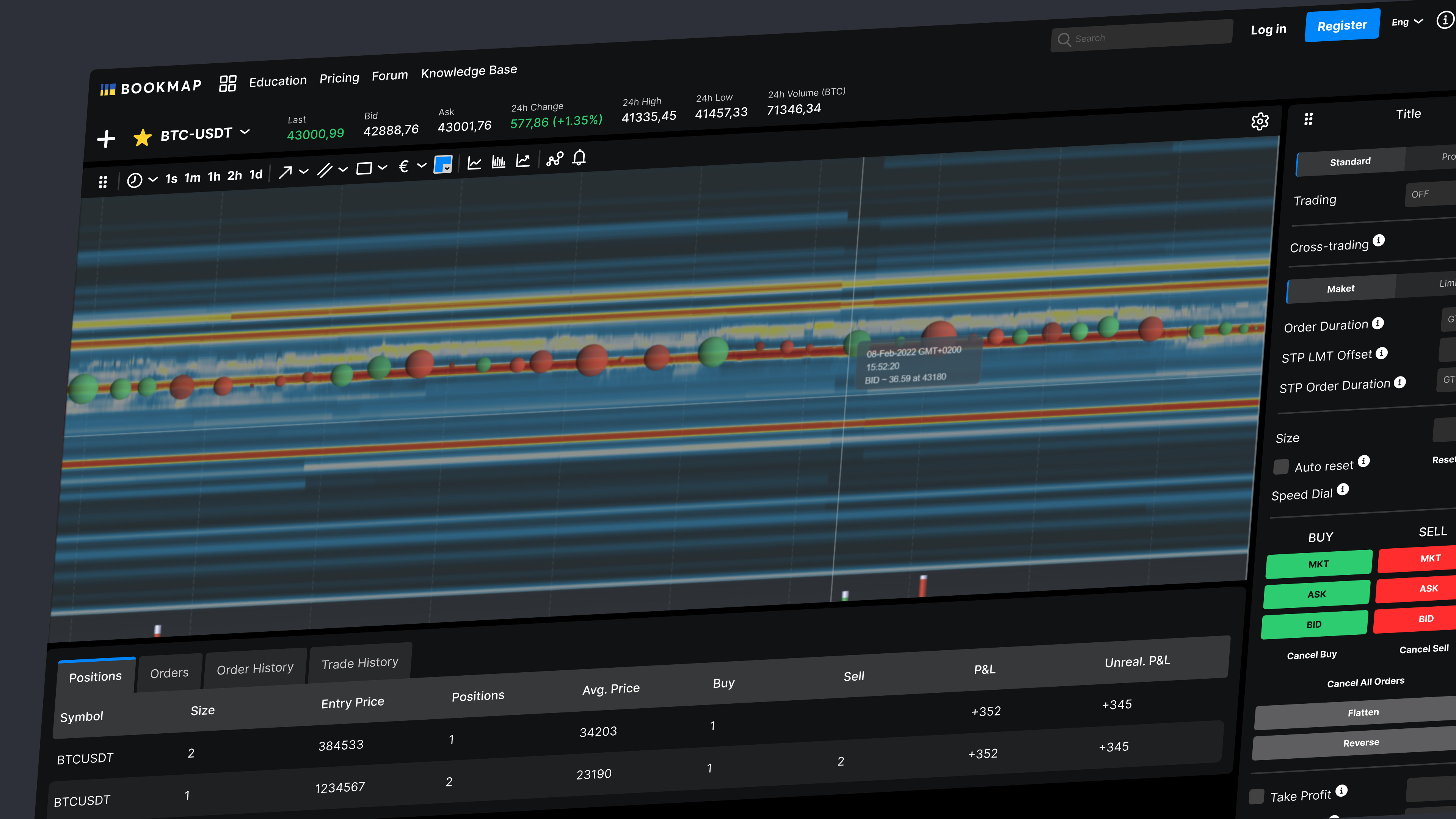
Task: Switch to the Order History tab
Action: [x=255, y=668]
